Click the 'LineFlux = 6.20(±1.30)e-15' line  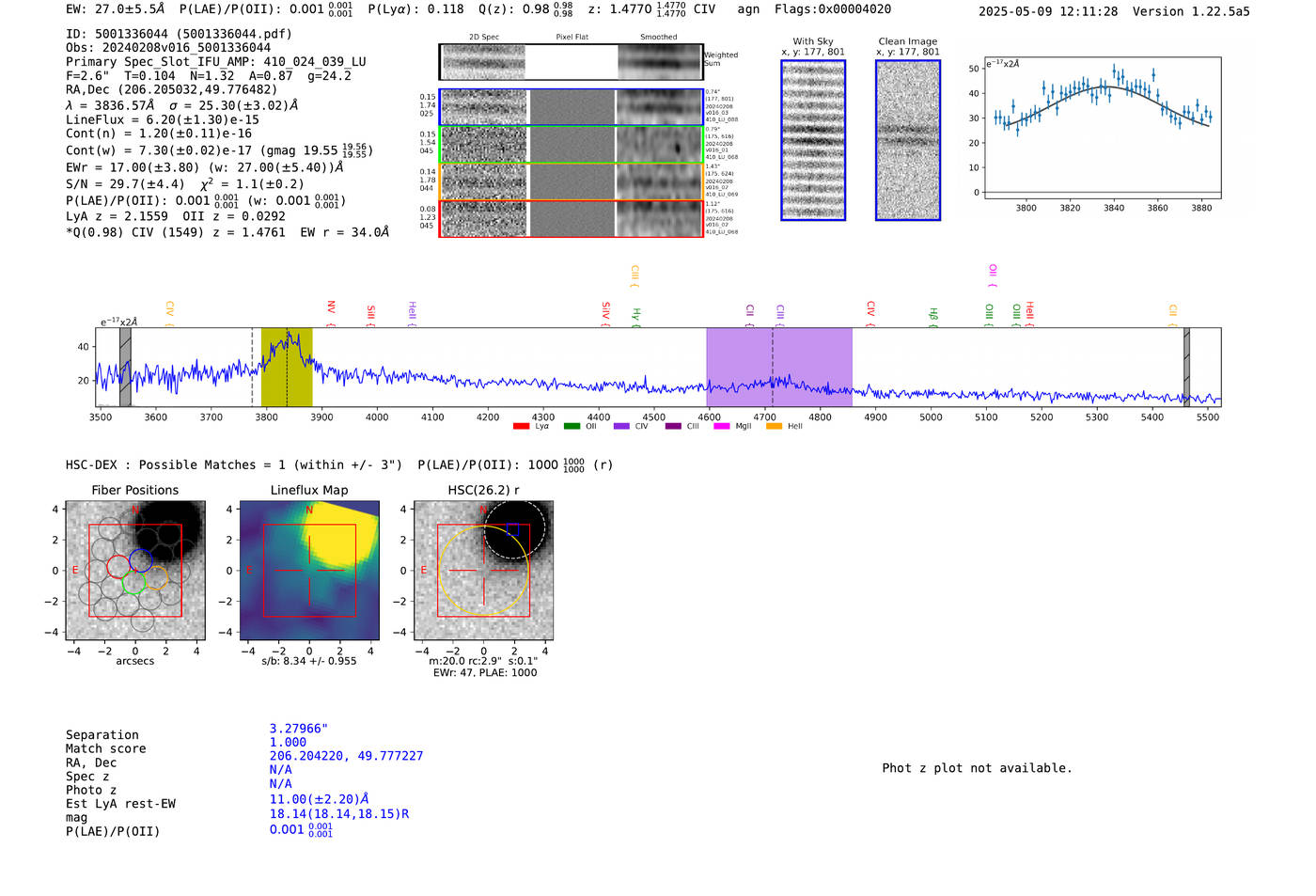coord(163,120)
